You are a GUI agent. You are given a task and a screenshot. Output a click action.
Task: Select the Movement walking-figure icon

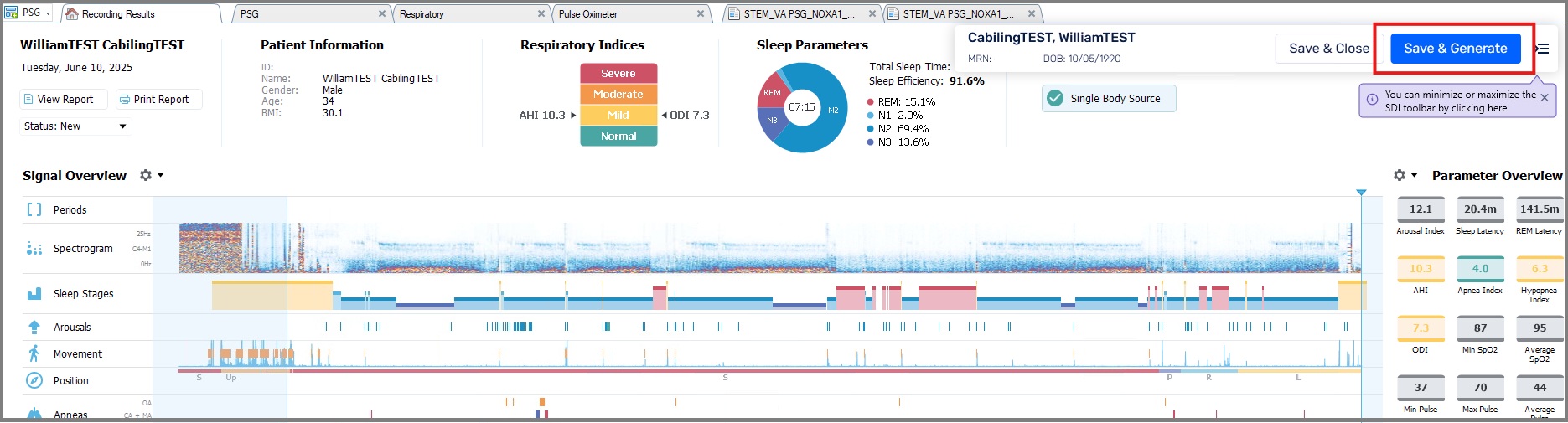pos(34,353)
